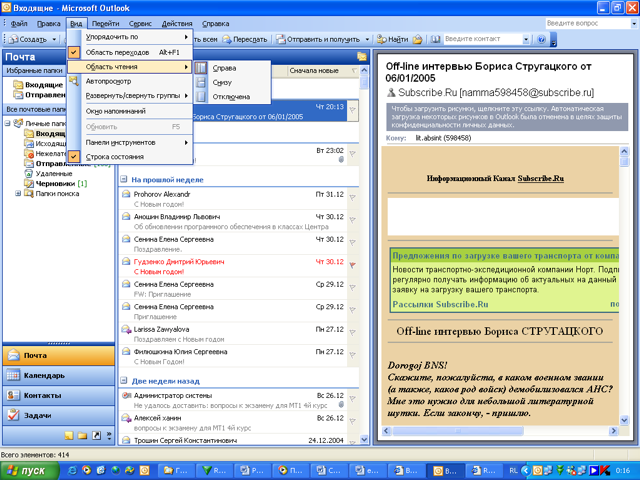
Task: Expand Развернуть/свернуть группы submenu
Action: pyautogui.click(x=130, y=96)
